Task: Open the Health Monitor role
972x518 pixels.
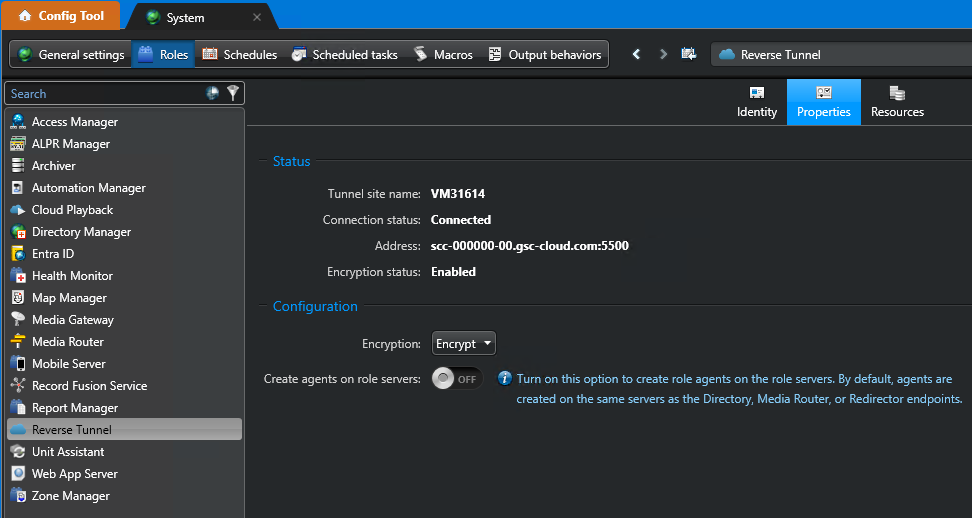Action: 72,276
